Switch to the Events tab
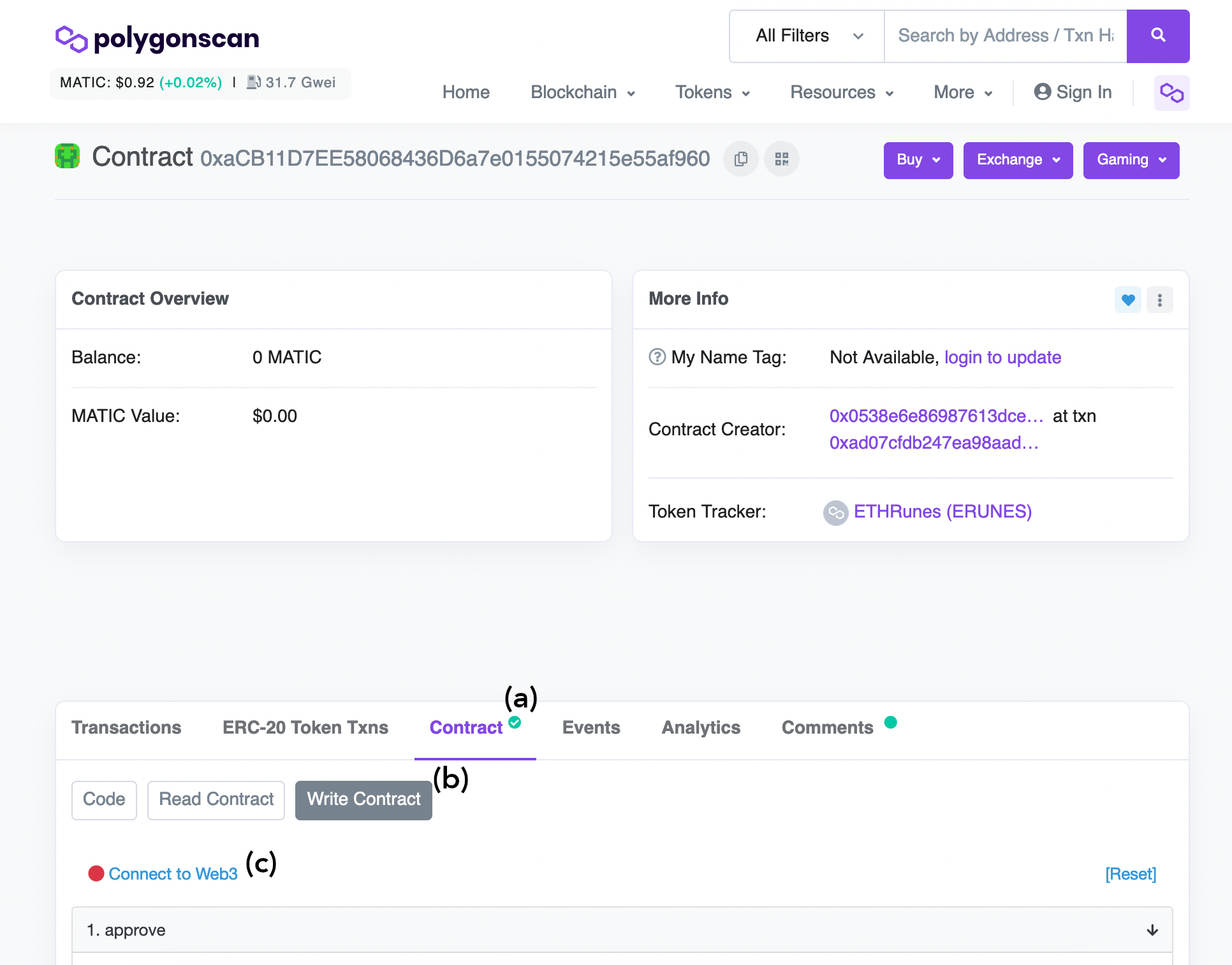The height and width of the screenshot is (965, 1232). click(x=591, y=727)
